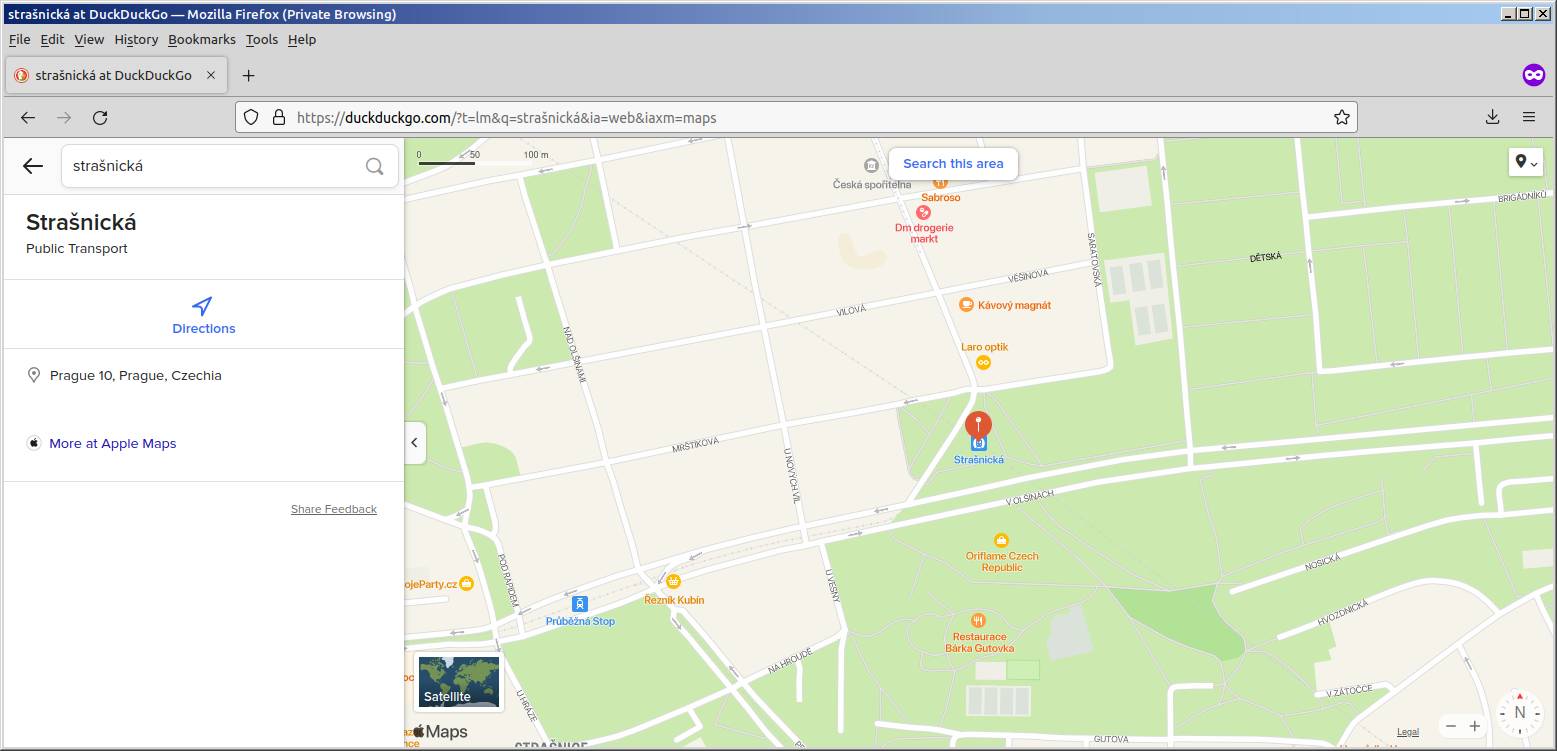1557x751 pixels.
Task: Click the location pin icon beside Prague 10
Action: [x=33, y=376]
